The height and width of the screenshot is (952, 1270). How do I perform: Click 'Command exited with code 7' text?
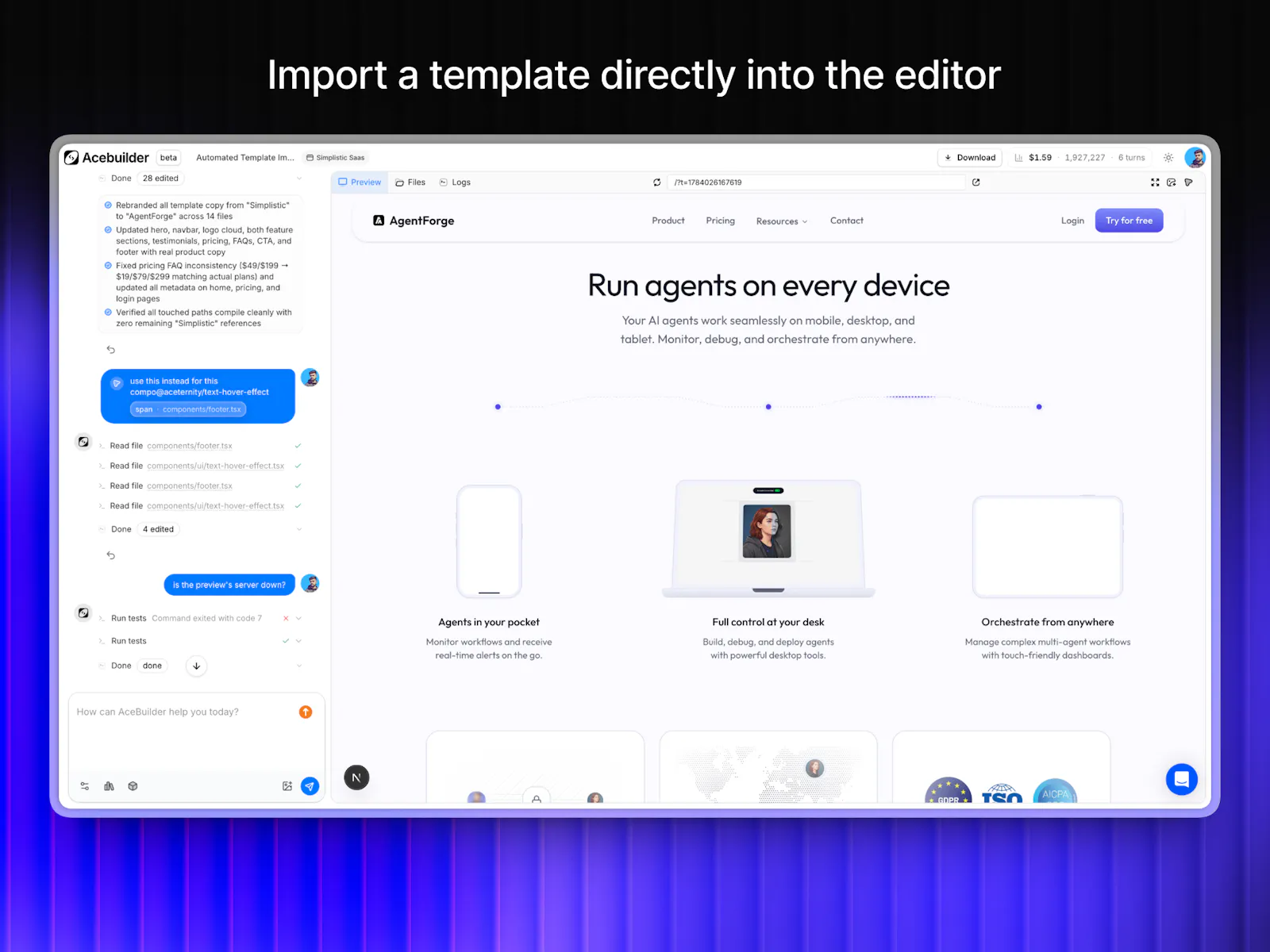click(206, 618)
